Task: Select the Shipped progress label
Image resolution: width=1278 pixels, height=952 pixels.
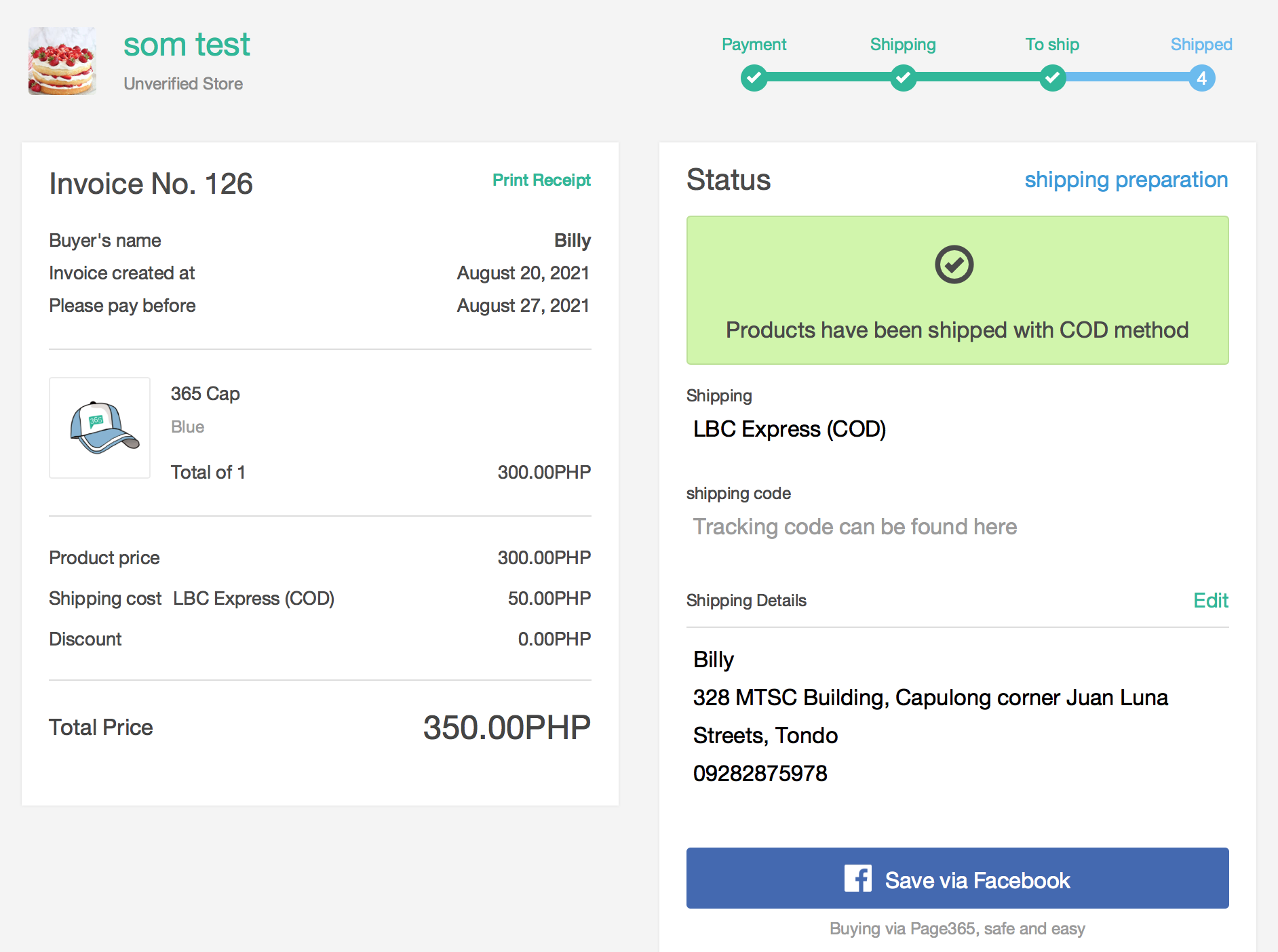Action: 1201,45
